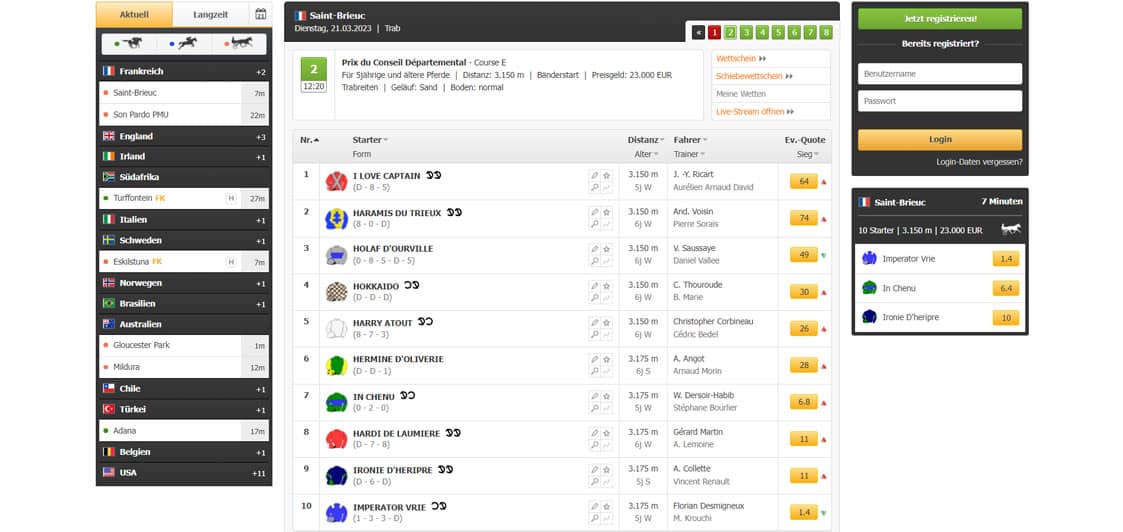Click the Jetzt registrieren button
Screen dimensions: 1123x532
pos(940,19)
